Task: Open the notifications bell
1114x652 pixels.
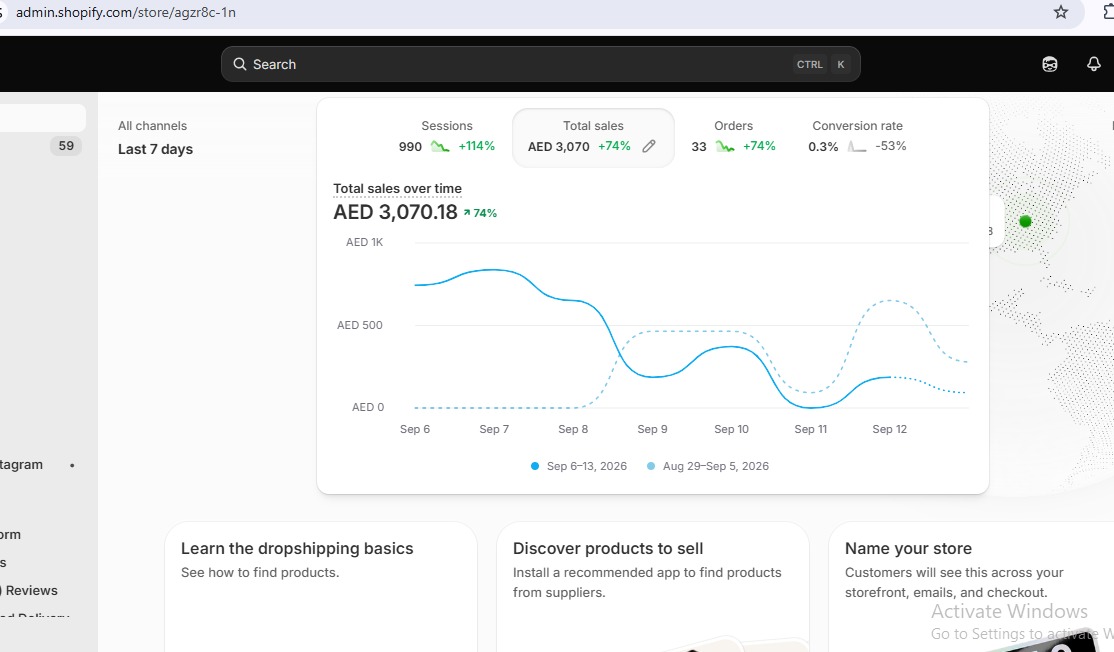Action: pyautogui.click(x=1093, y=64)
